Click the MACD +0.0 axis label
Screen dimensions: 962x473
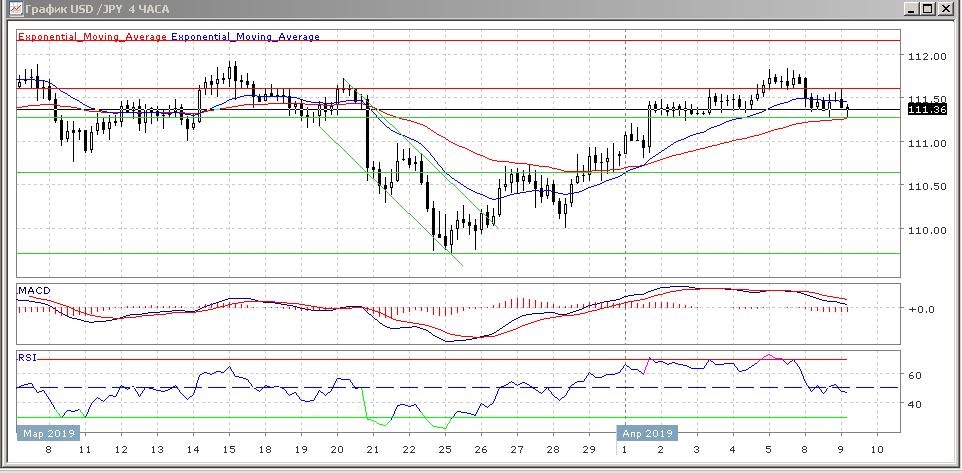[x=920, y=309]
